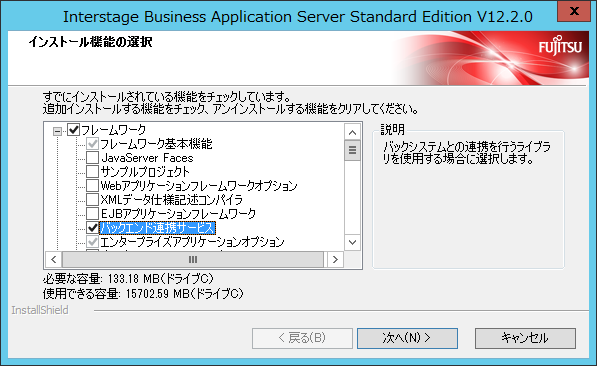Uncheck バックエンド連携サービス checkbox
The image size is (597, 366).
(x=93, y=228)
